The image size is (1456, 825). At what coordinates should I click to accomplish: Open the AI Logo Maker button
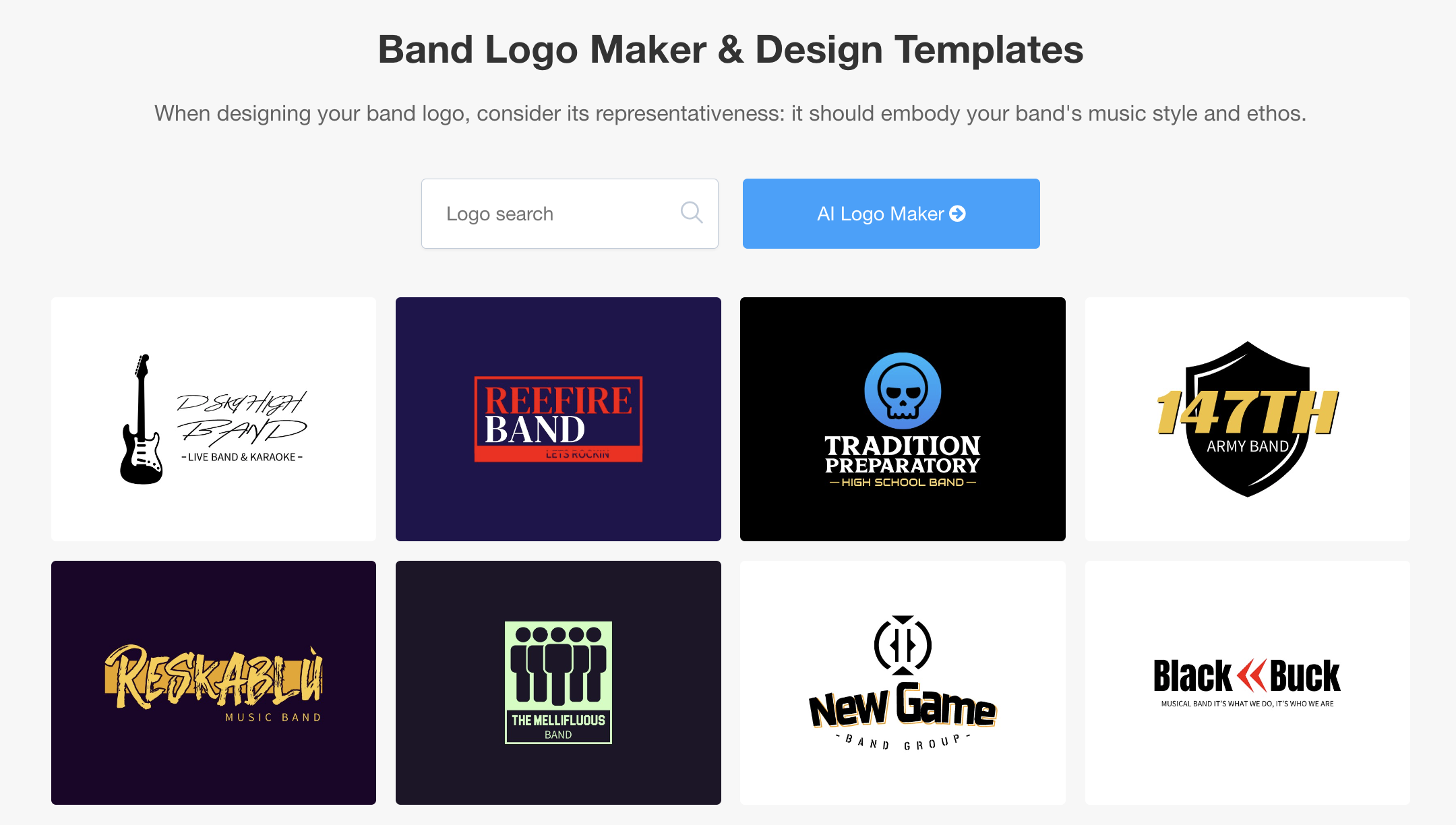coord(891,214)
